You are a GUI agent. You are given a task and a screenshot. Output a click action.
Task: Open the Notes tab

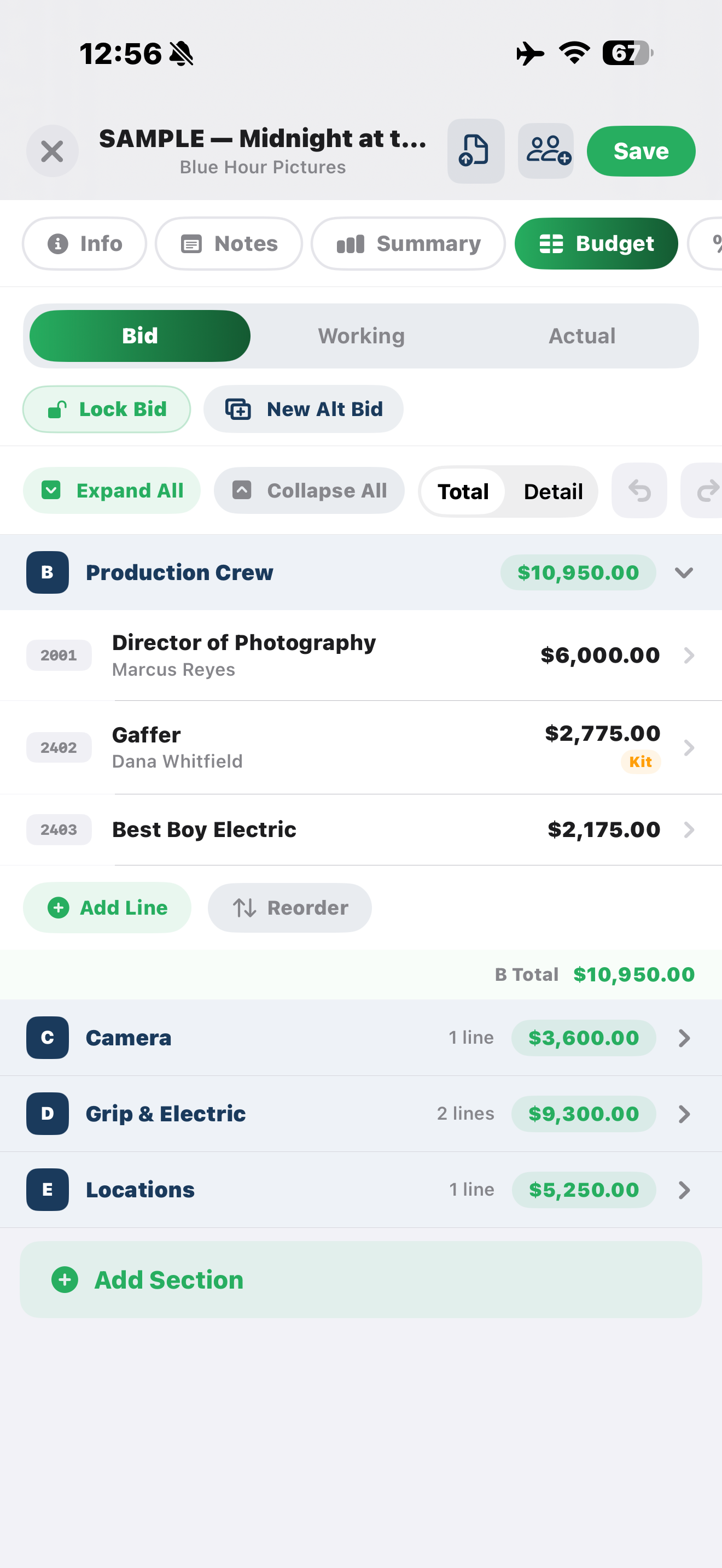(229, 243)
